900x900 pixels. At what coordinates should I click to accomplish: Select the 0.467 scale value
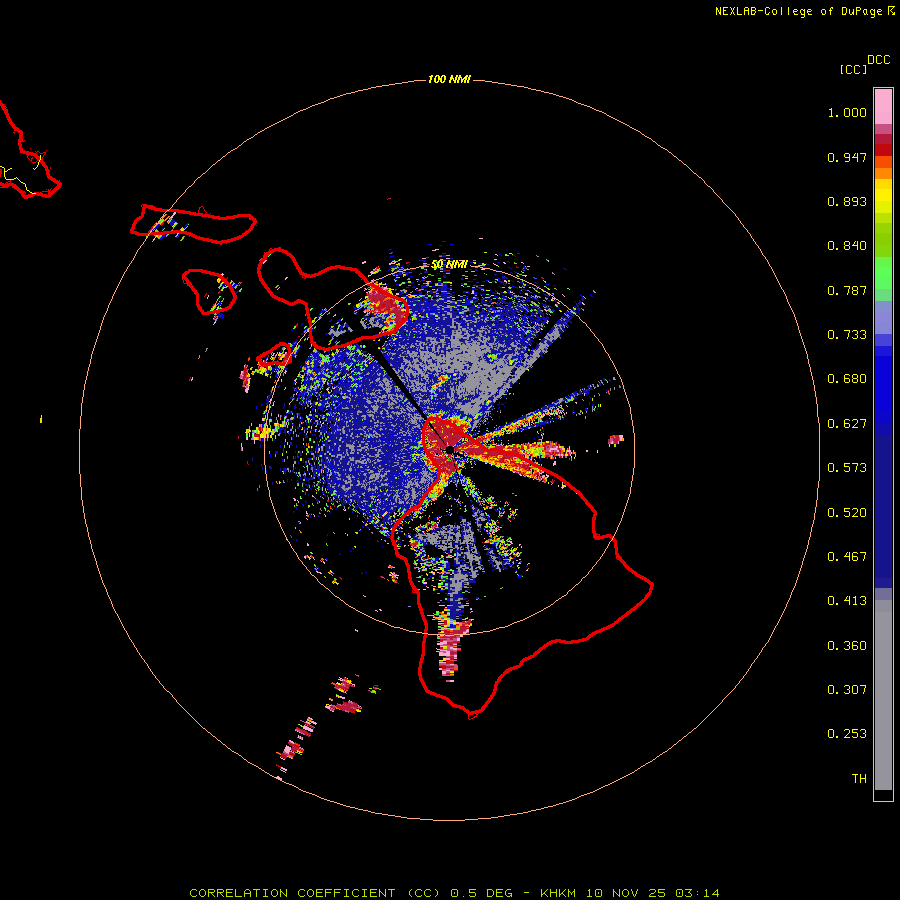[847, 557]
